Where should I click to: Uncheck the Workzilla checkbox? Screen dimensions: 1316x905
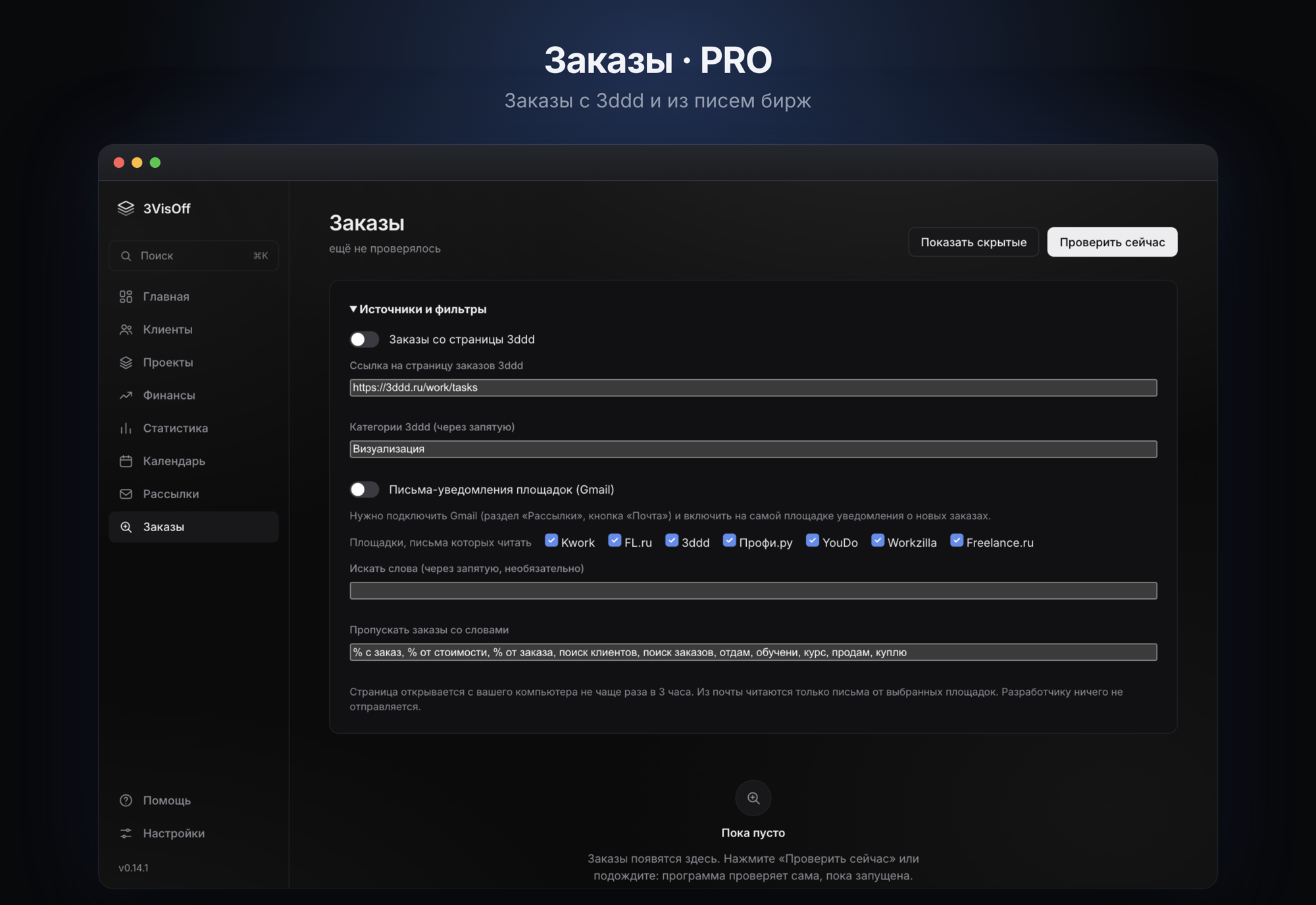(878, 540)
